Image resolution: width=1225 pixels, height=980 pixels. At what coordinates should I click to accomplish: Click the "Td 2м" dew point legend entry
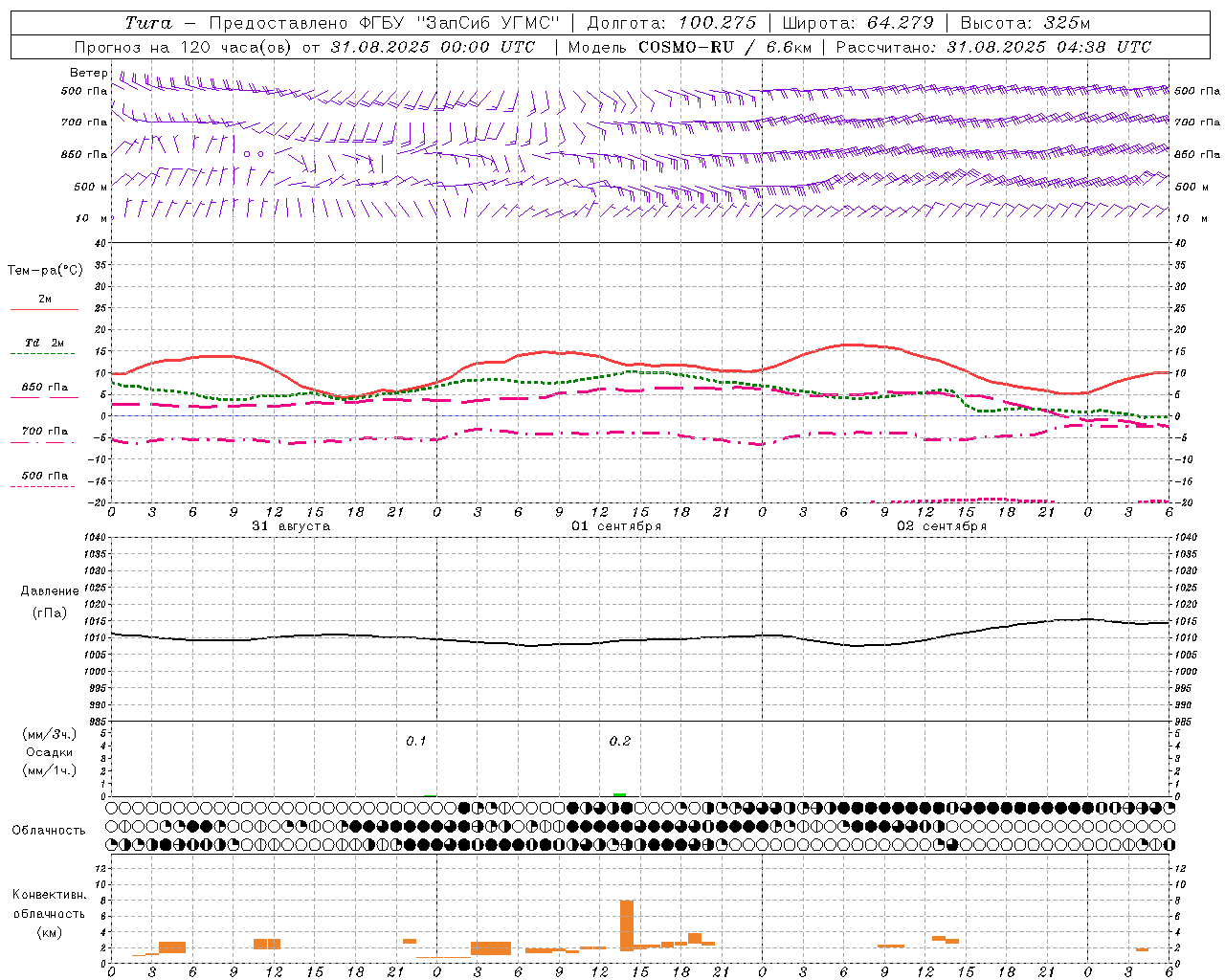pos(44,343)
